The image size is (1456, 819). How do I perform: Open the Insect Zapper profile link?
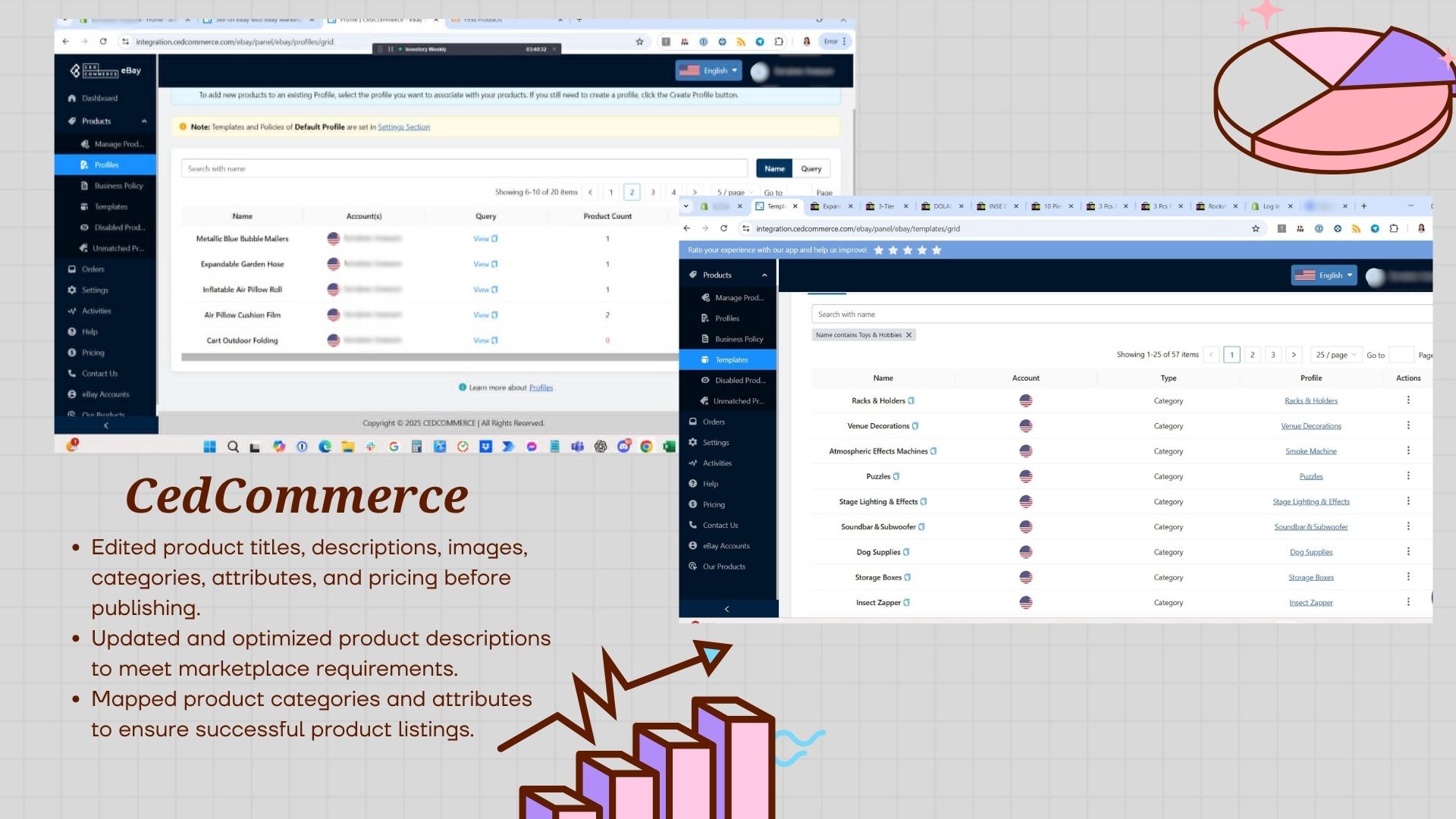point(1310,603)
